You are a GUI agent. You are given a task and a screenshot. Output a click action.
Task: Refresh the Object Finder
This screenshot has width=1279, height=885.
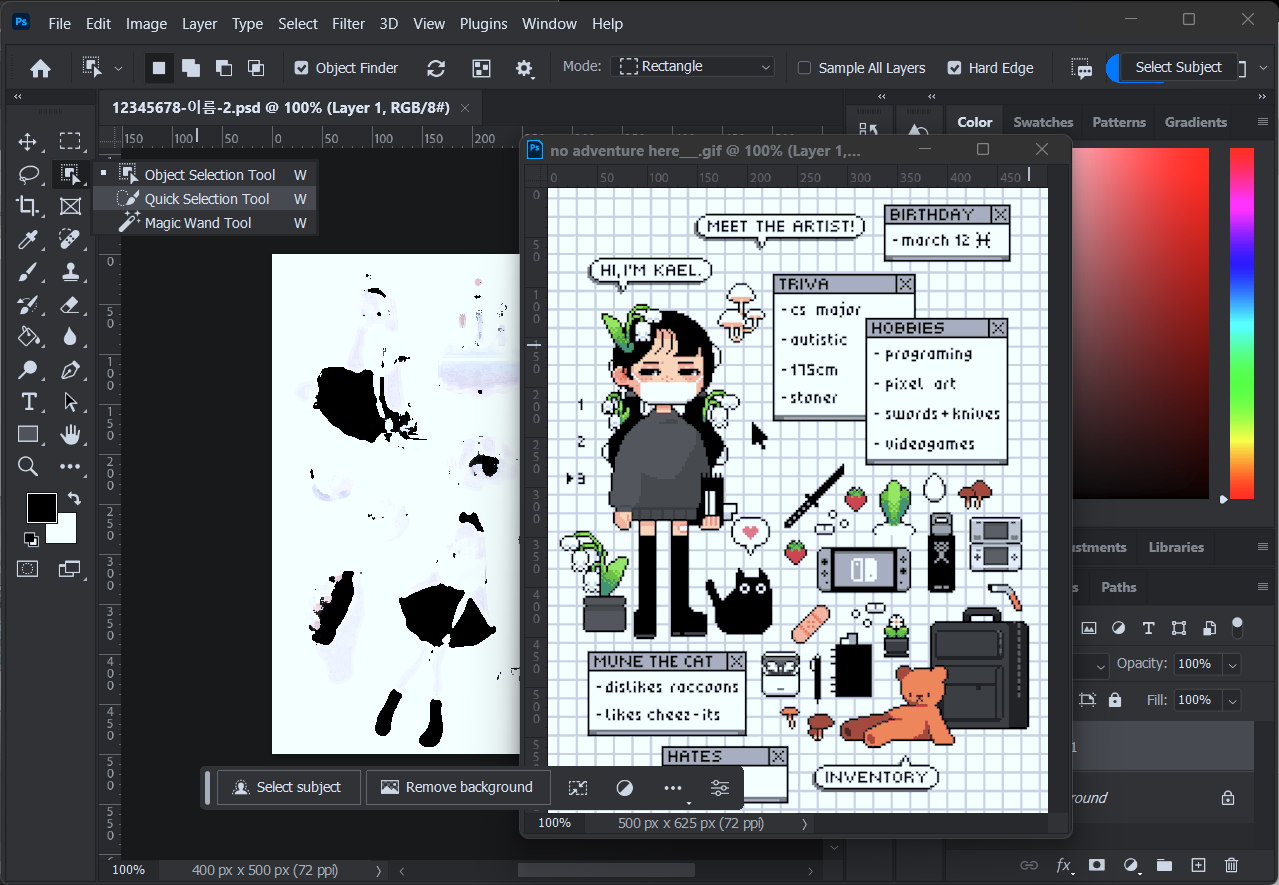436,68
